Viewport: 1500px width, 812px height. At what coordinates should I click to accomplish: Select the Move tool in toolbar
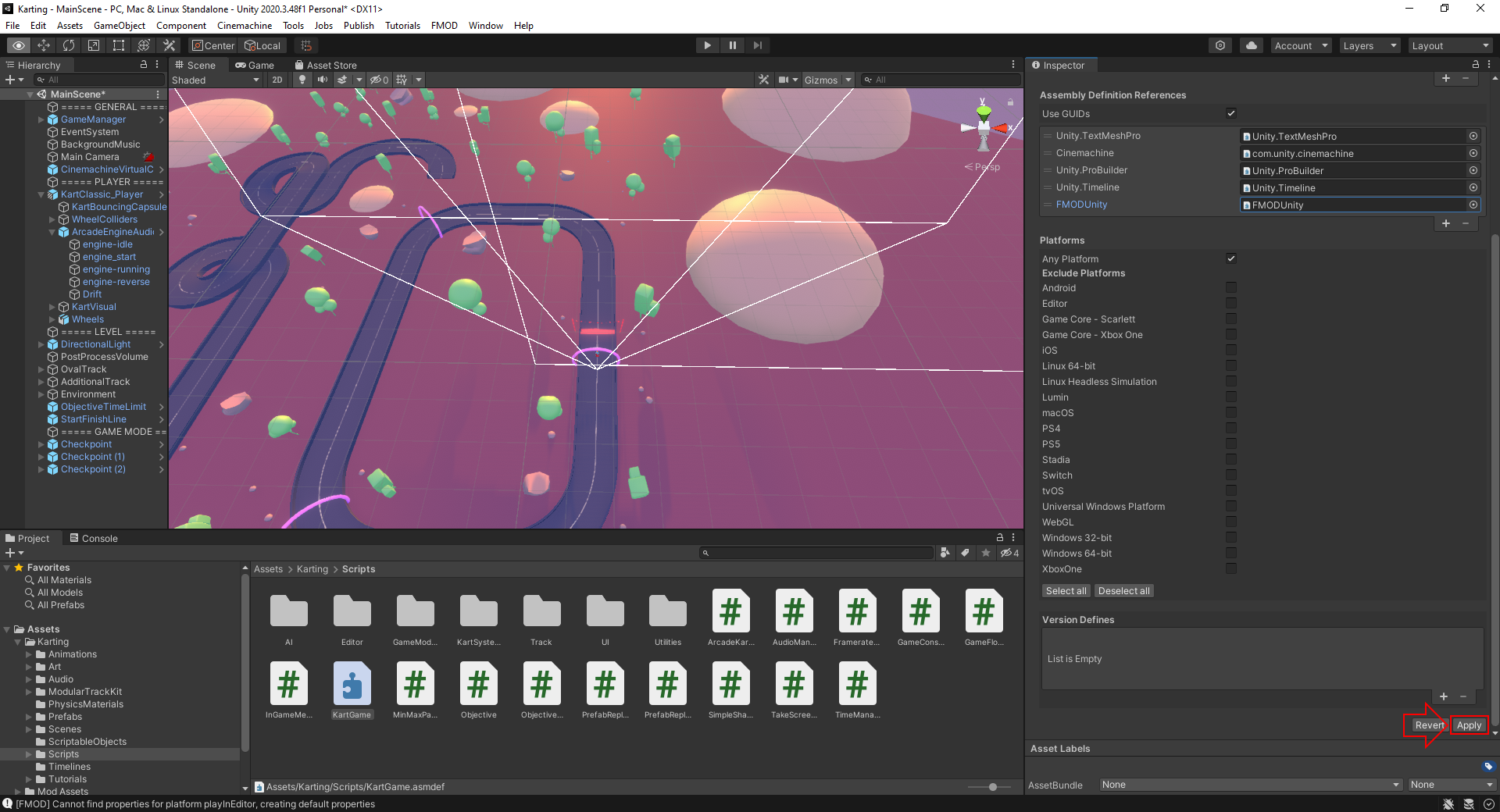pos(44,45)
